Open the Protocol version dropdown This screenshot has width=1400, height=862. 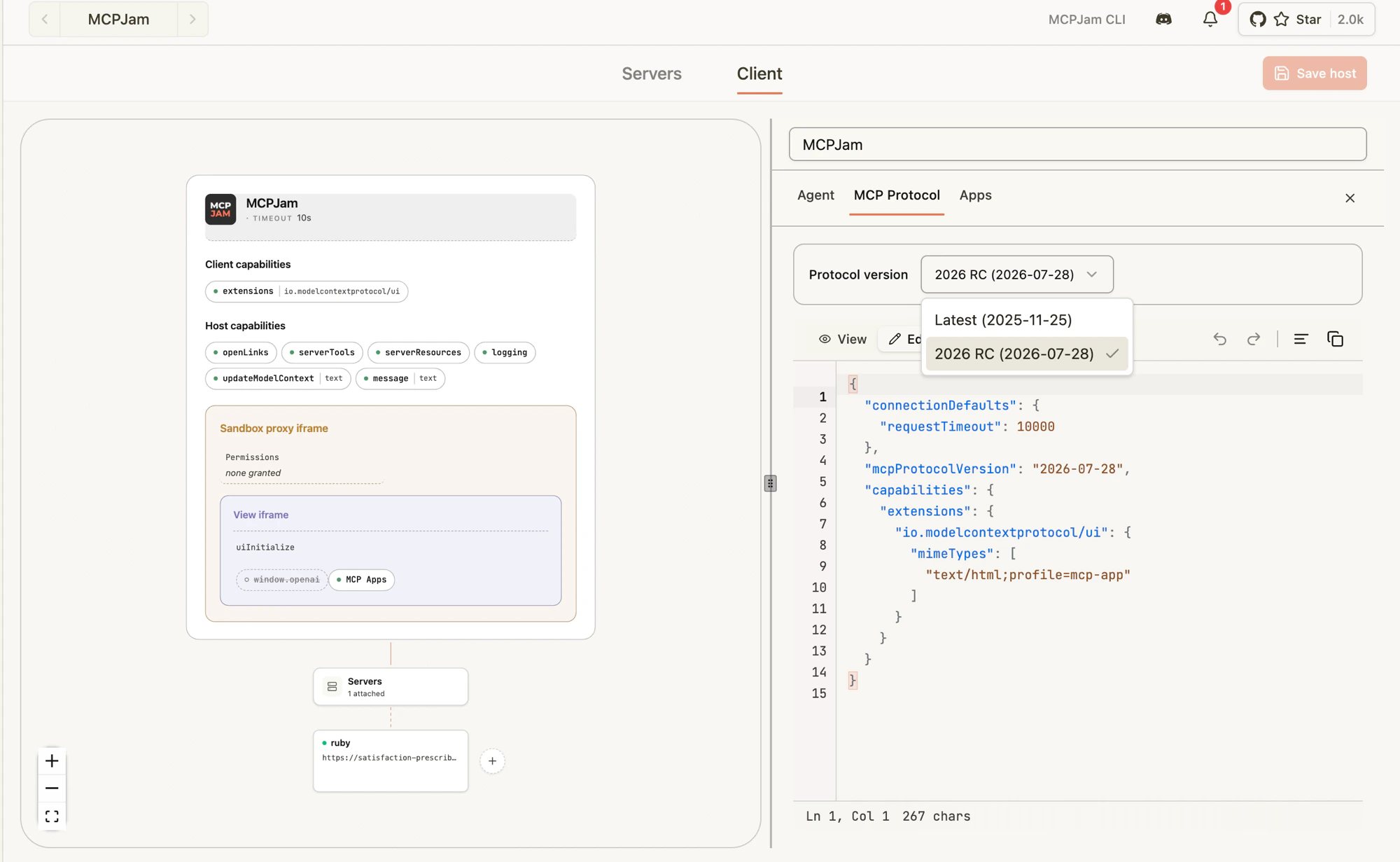pos(1016,274)
